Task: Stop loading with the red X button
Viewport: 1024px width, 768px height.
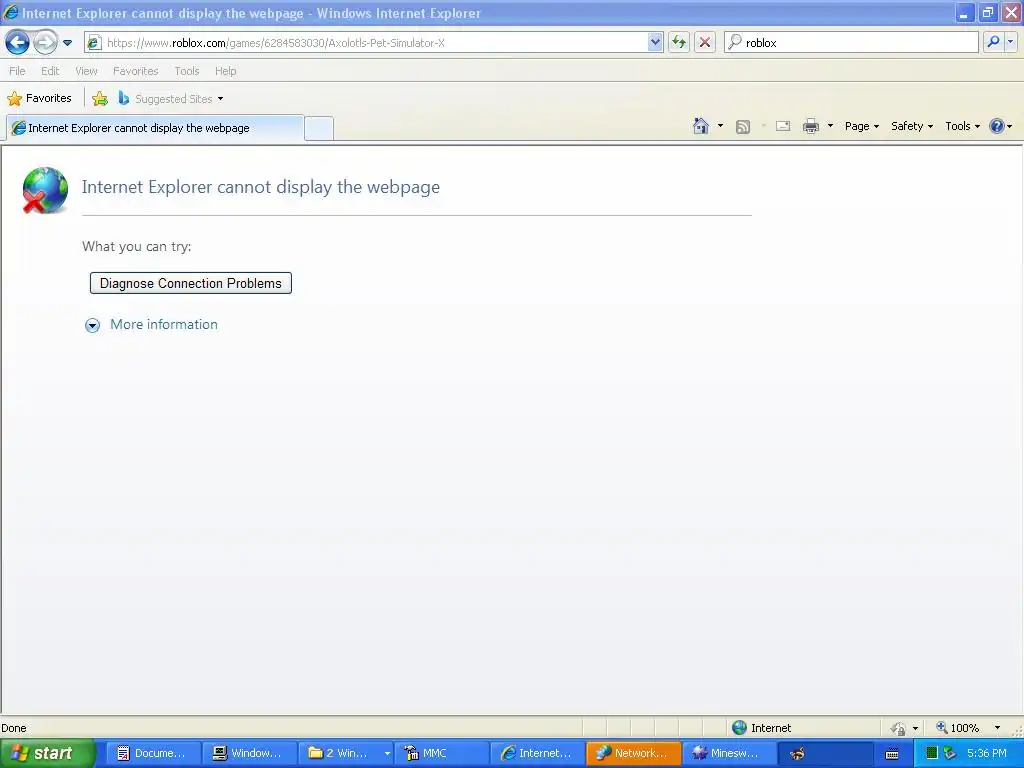Action: click(x=705, y=43)
